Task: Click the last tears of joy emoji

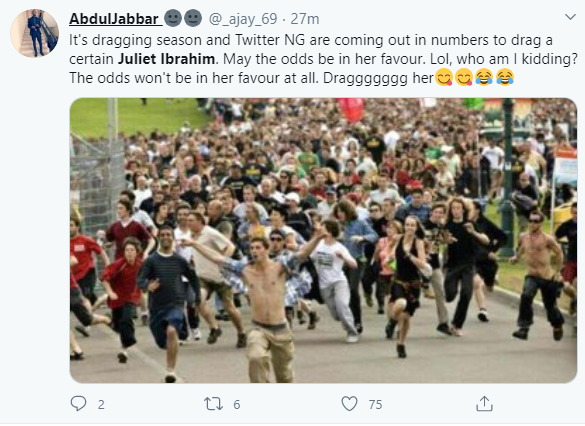Action: [505, 77]
